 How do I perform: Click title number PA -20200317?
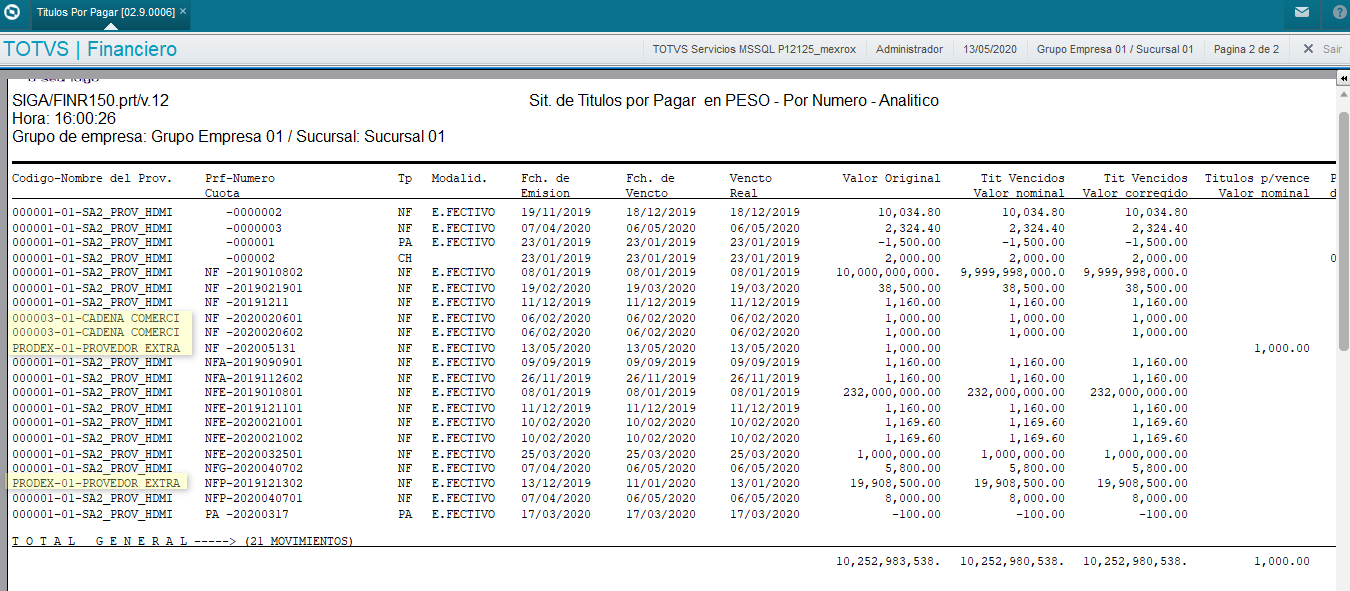click(x=247, y=514)
